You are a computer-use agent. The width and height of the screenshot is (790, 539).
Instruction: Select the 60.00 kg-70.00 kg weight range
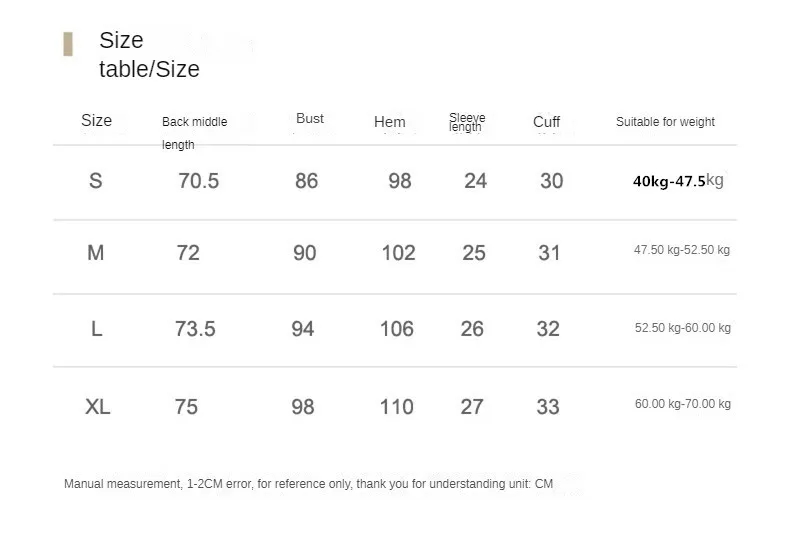682,404
